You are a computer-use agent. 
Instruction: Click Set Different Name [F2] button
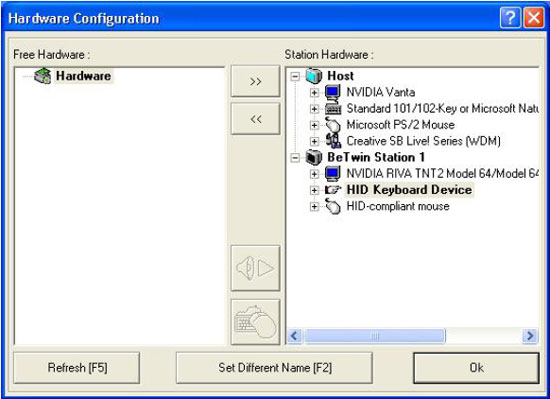tap(274, 368)
